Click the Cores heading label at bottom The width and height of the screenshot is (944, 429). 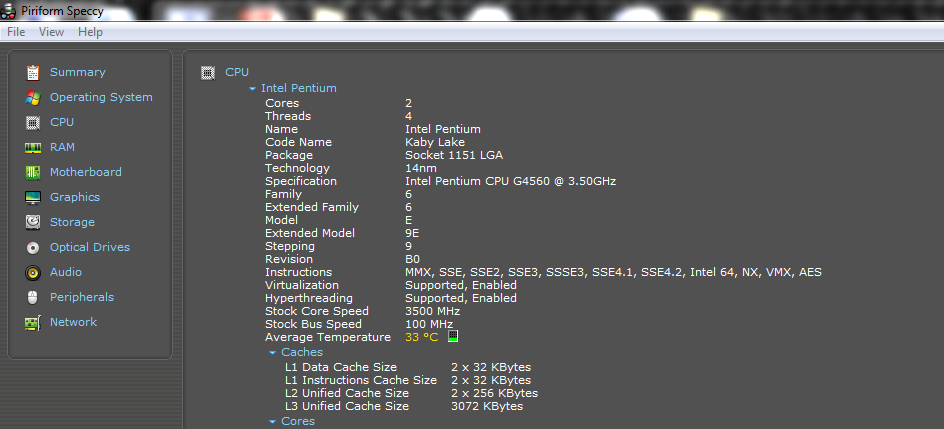(298, 421)
